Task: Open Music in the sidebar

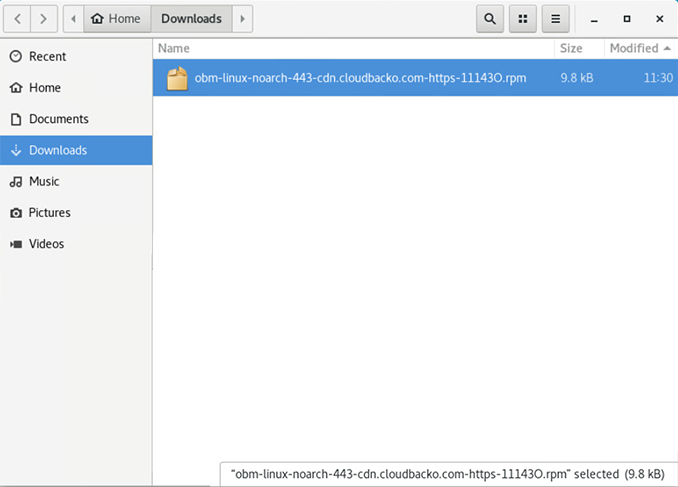Action: pyautogui.click(x=76, y=181)
